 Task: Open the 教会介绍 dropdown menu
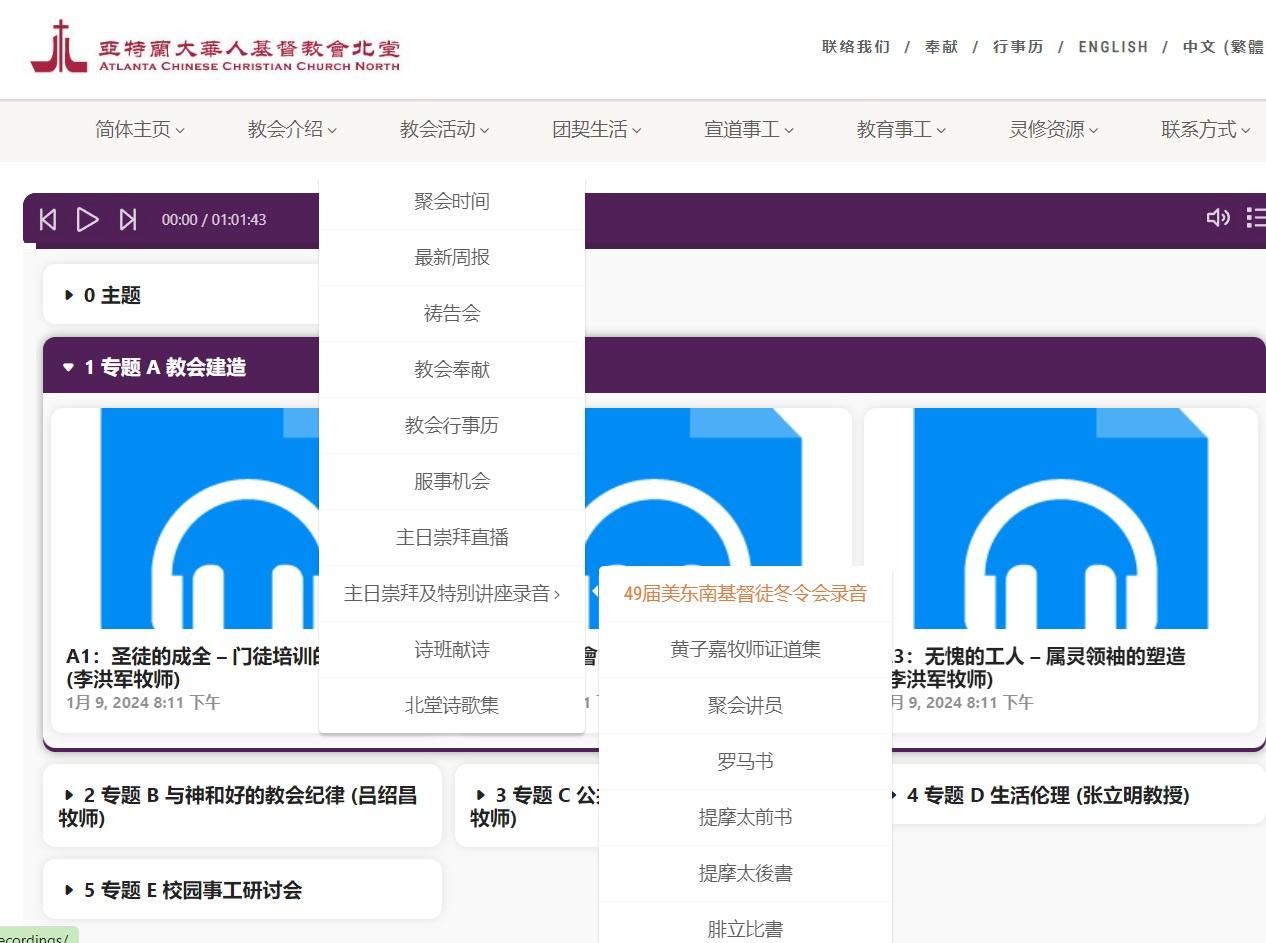tap(292, 129)
